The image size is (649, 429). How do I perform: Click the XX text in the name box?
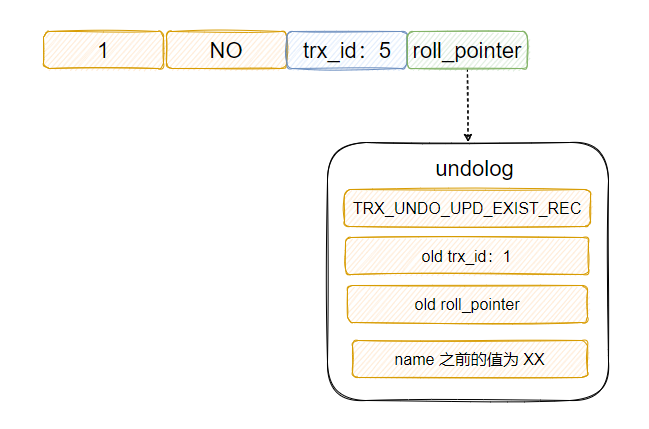coord(533,359)
